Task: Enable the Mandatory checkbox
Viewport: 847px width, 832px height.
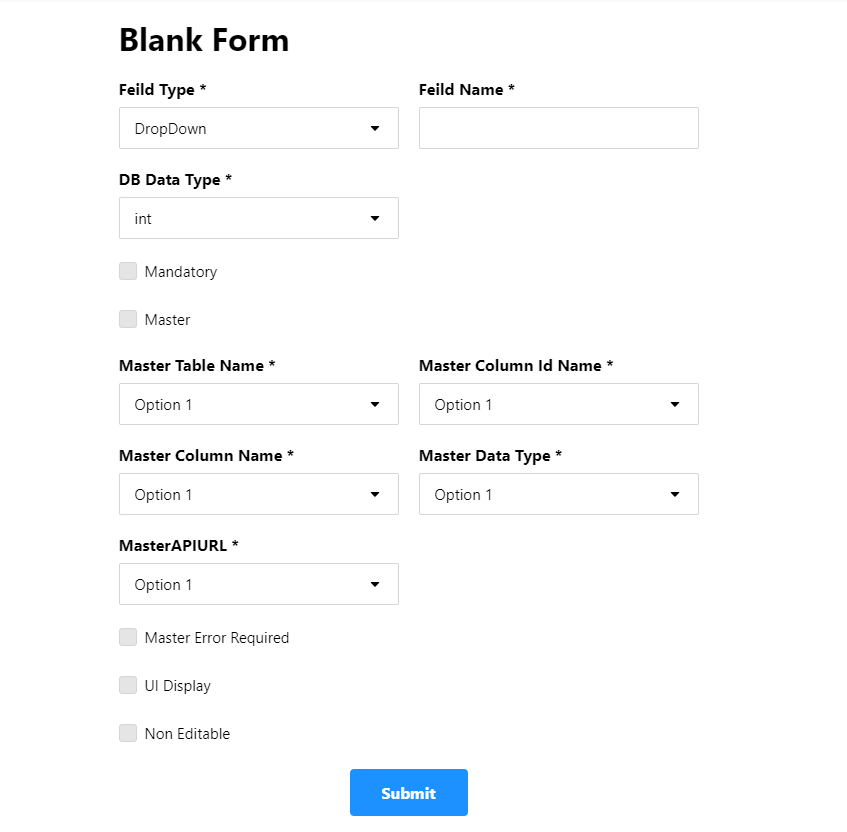Action: [x=128, y=271]
